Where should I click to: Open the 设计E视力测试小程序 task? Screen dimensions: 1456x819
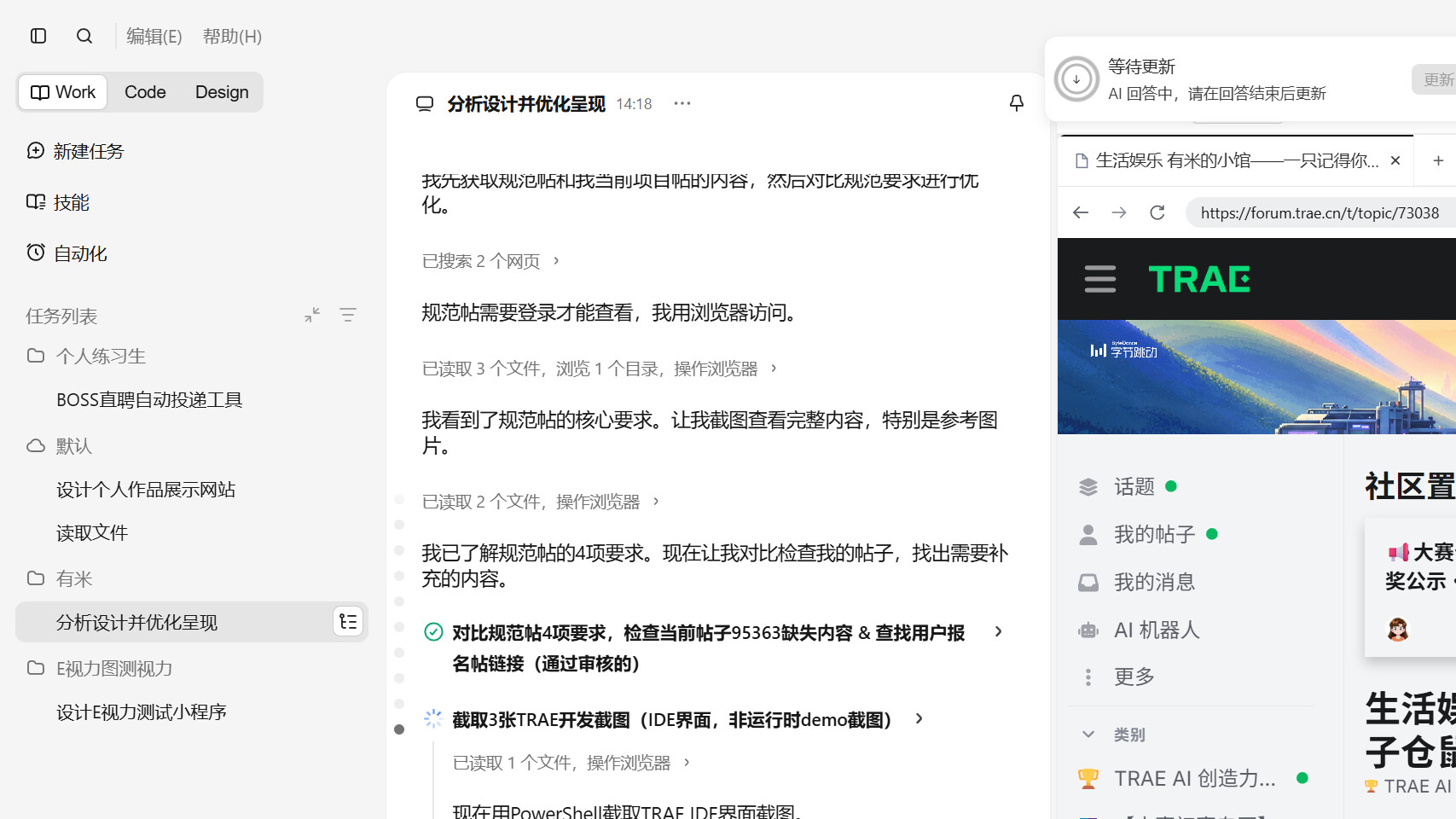point(142,712)
